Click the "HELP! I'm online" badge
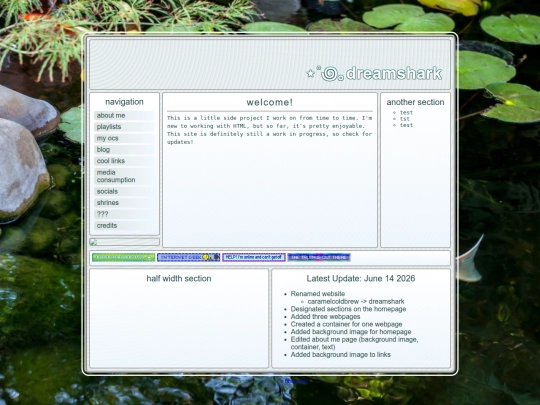 pos(254,257)
